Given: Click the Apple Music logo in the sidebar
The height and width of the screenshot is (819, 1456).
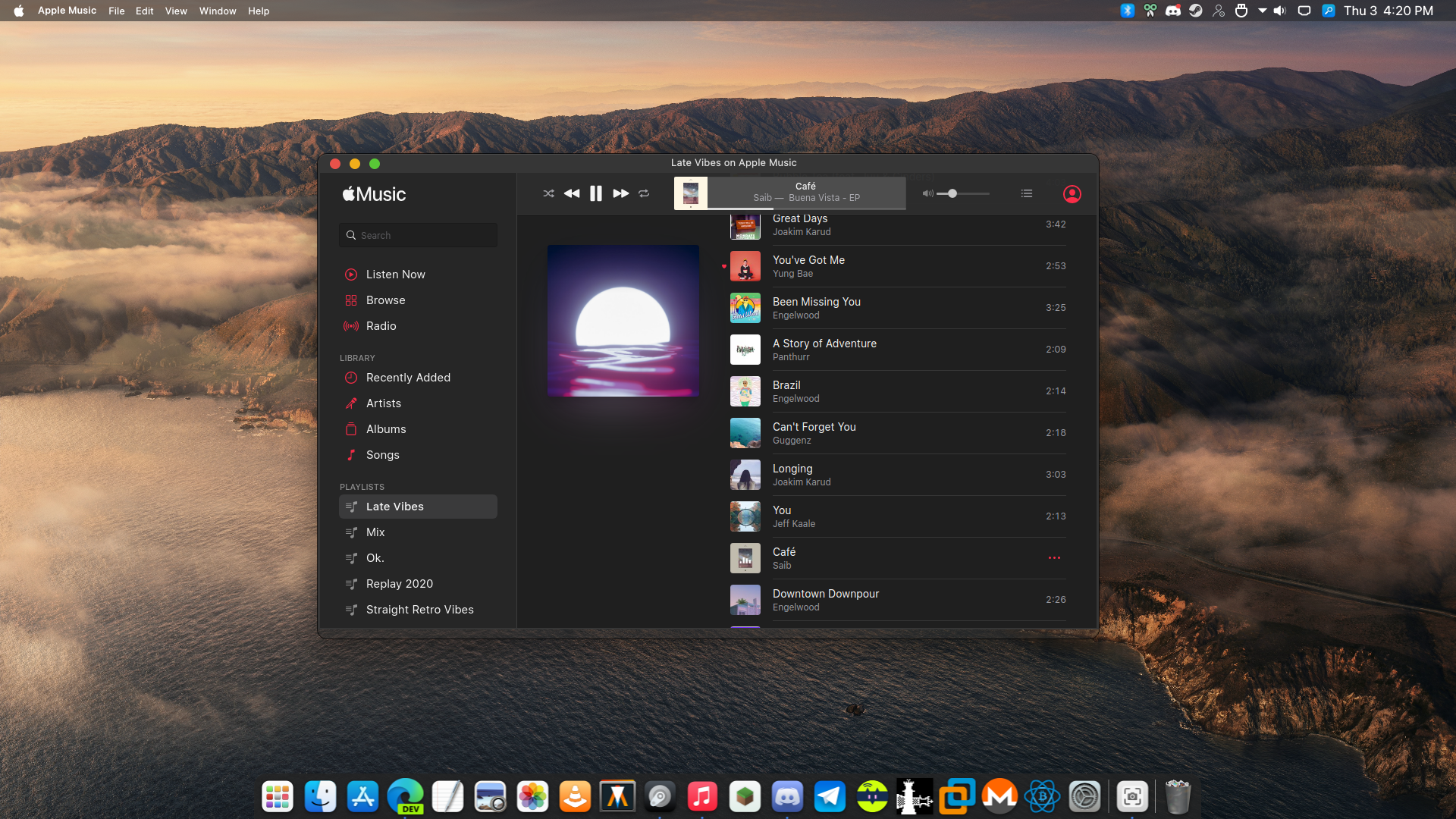Looking at the screenshot, I should [x=374, y=194].
